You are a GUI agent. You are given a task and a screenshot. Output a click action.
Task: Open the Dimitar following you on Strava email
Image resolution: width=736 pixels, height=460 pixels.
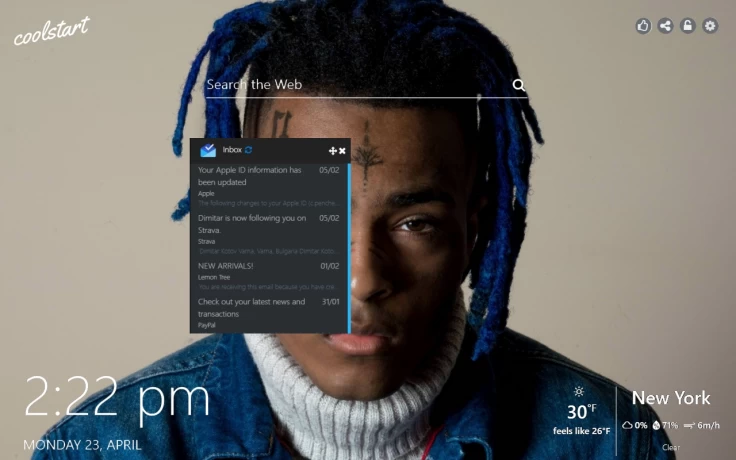[x=269, y=234]
